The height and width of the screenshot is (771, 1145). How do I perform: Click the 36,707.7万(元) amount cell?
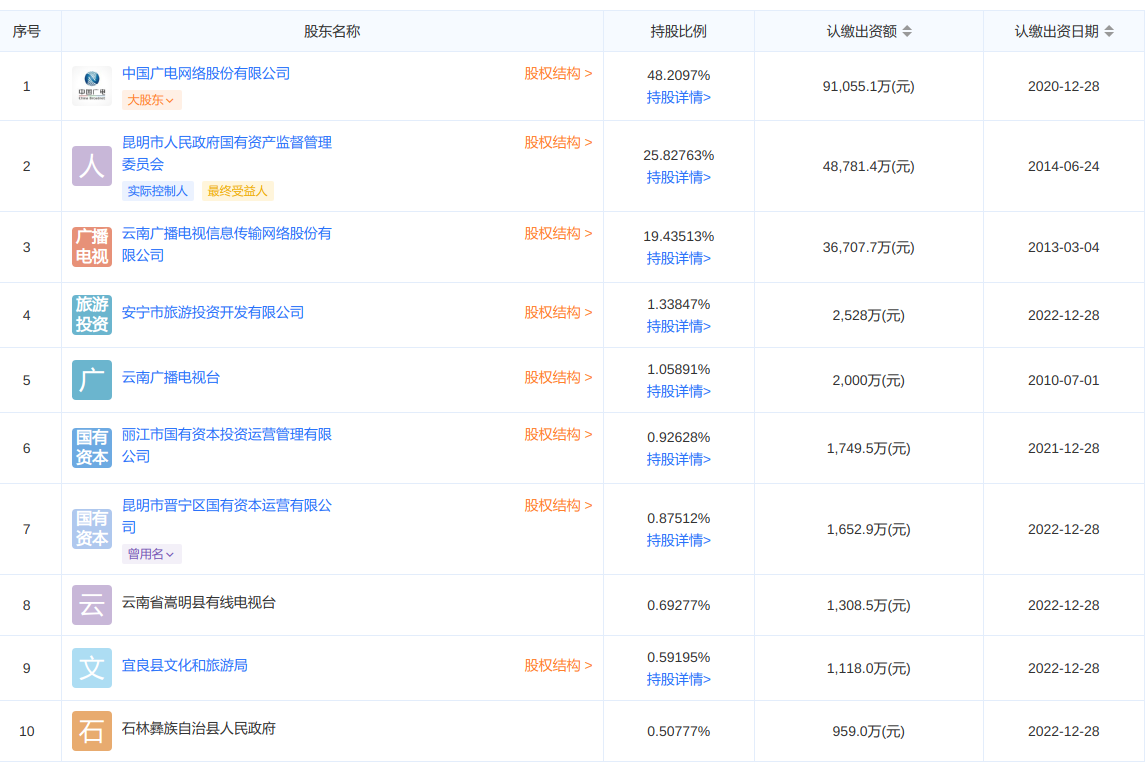point(868,248)
